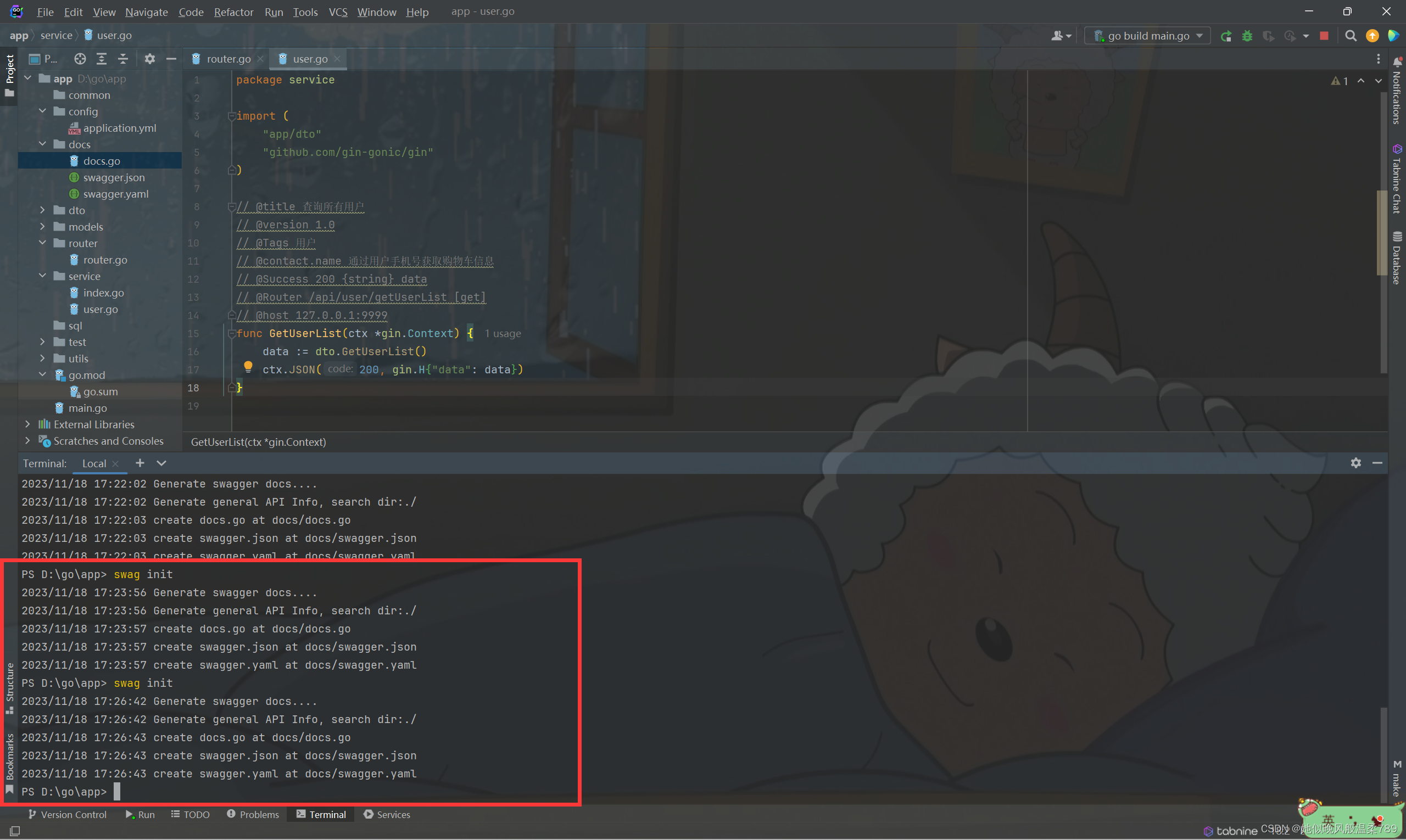Add new terminal session with plus icon
This screenshot has width=1406, height=840.
pyautogui.click(x=140, y=463)
